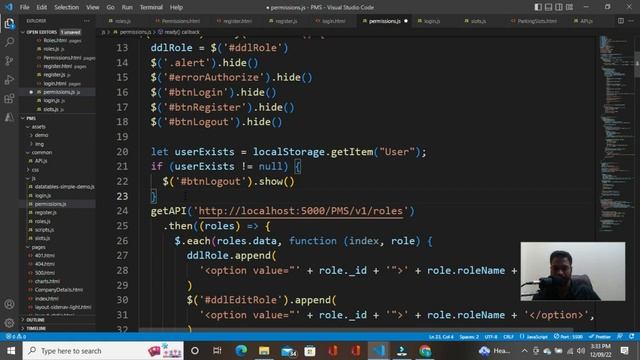Image resolution: width=640 pixels, height=360 pixels.
Task: Expand the img folder
Action: pos(39,144)
